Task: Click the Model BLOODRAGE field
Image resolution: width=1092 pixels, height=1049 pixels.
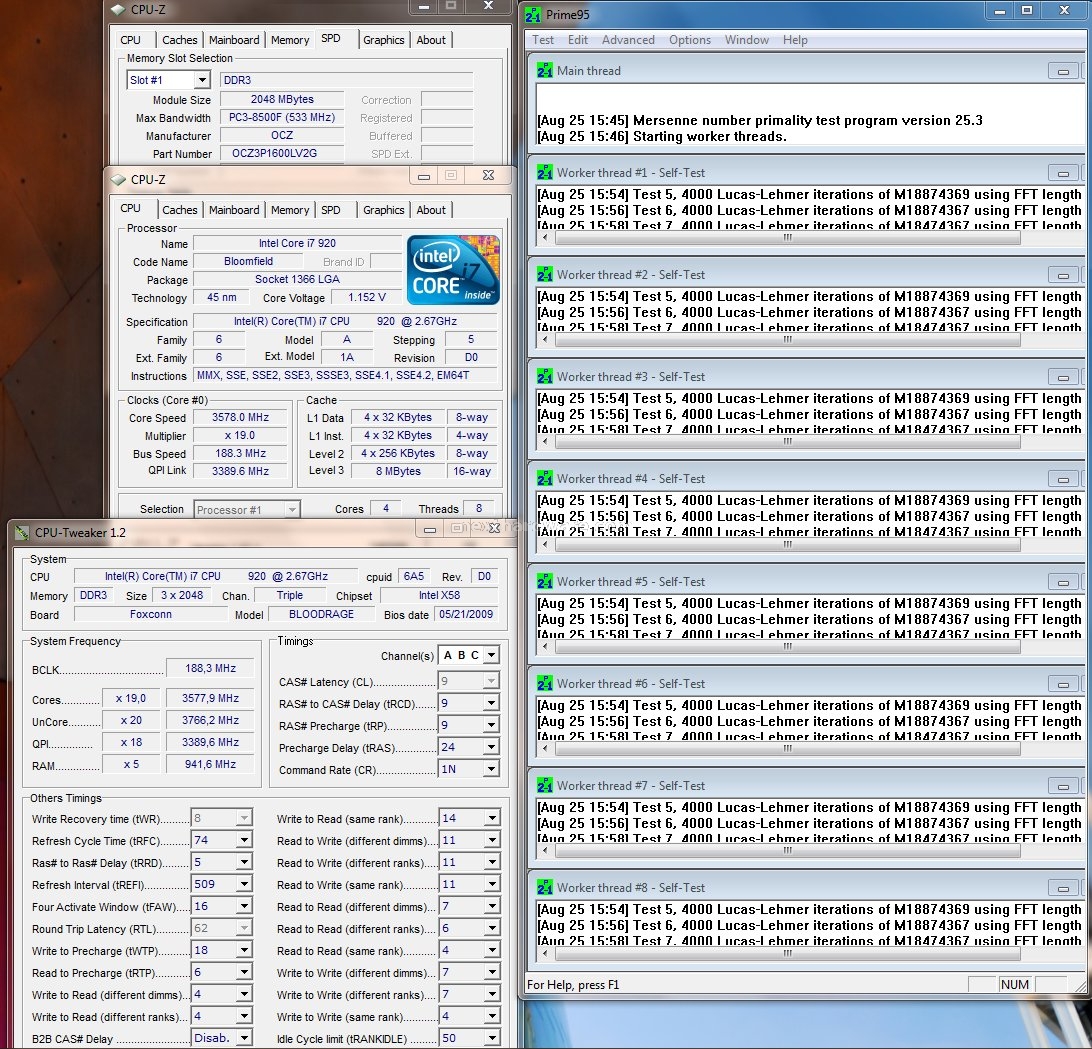Action: click(x=321, y=614)
